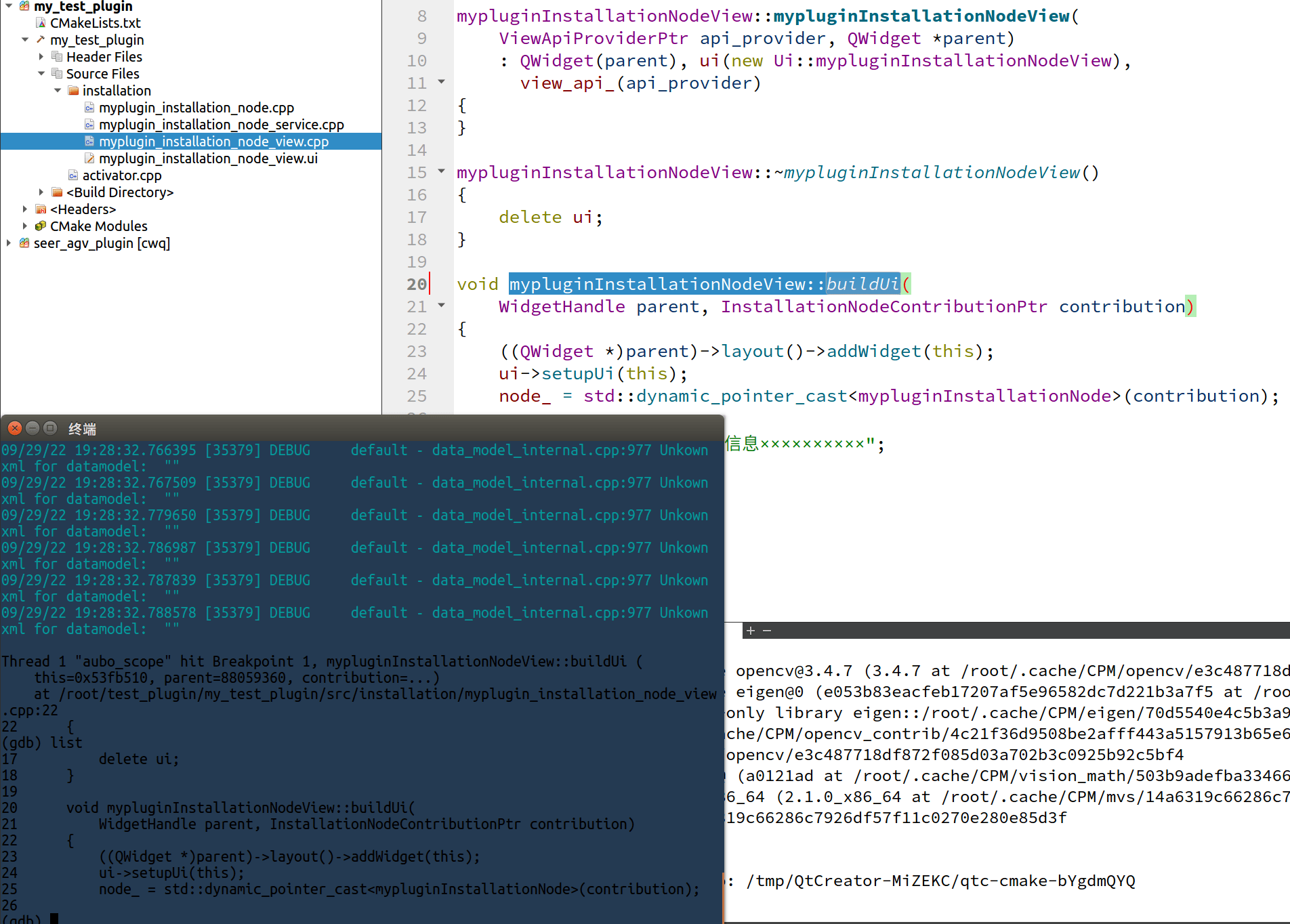Click the Header Files folder icon
Screen dimensions: 1290x924
(x=57, y=57)
